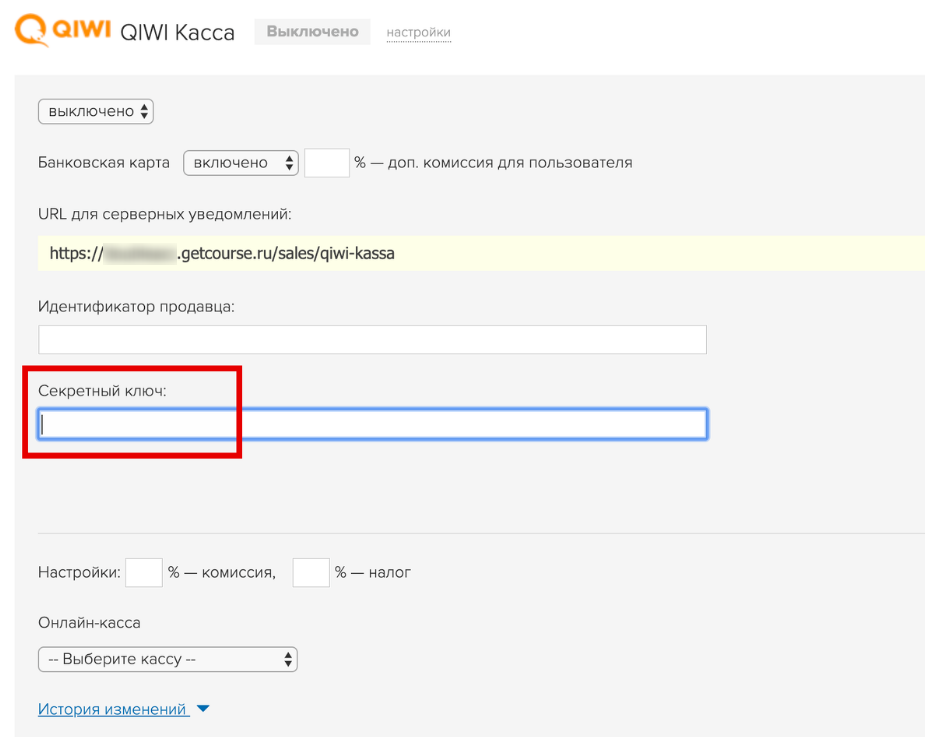This screenshot has height=737, width=925.
Task: Click the server notification URL field
Action: pos(481,253)
